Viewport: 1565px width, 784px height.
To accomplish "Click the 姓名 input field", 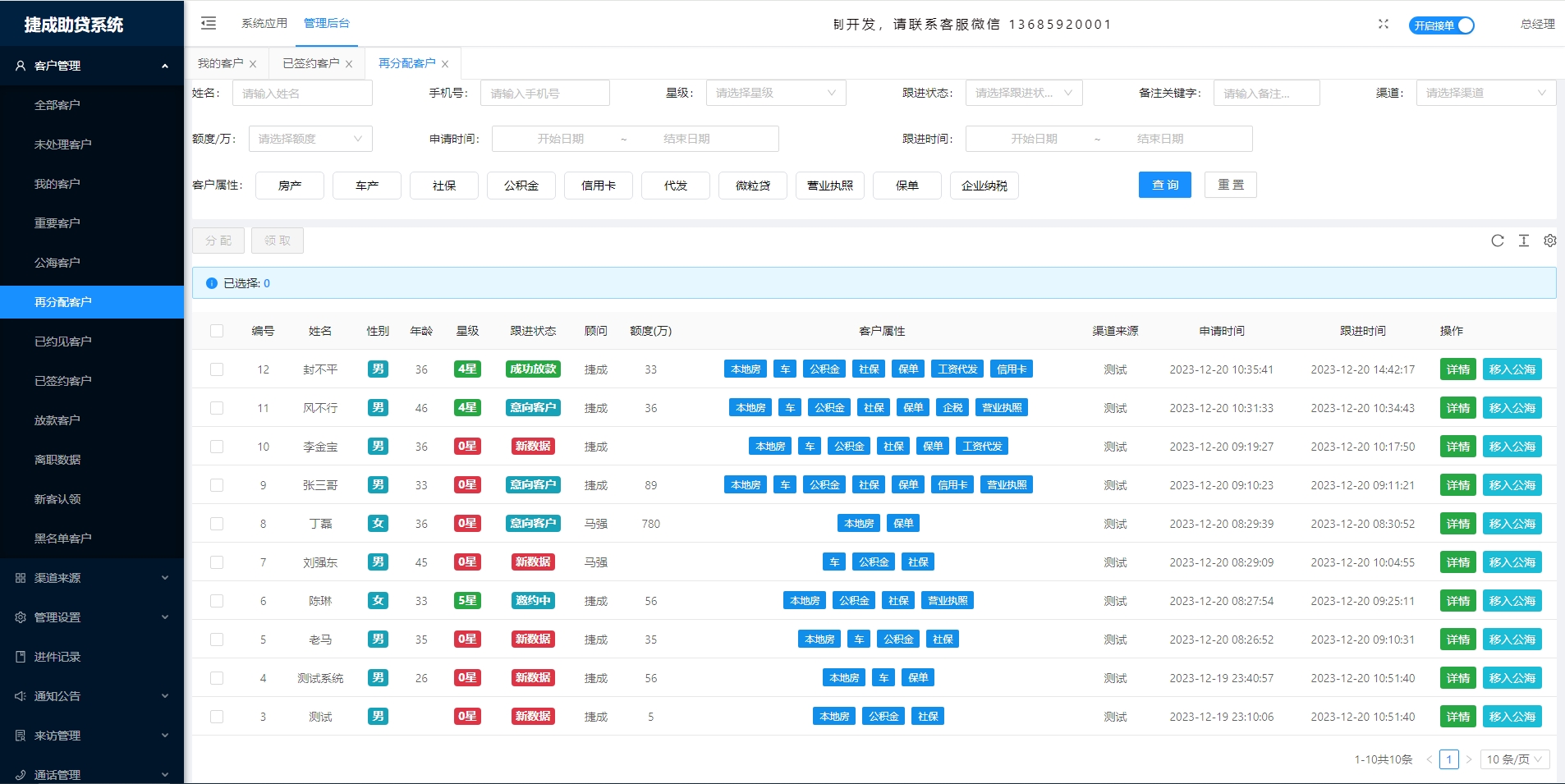I will pyautogui.click(x=302, y=93).
